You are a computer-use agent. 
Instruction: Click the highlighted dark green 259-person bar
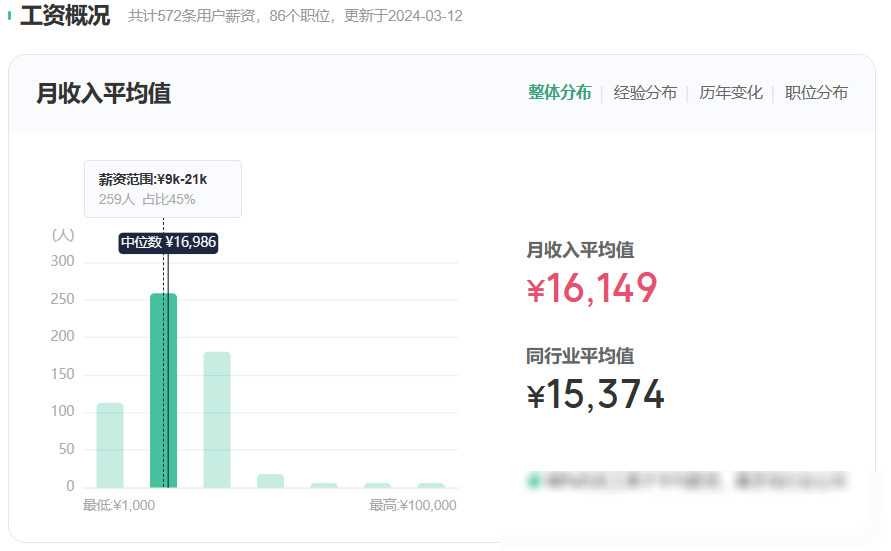[163, 390]
